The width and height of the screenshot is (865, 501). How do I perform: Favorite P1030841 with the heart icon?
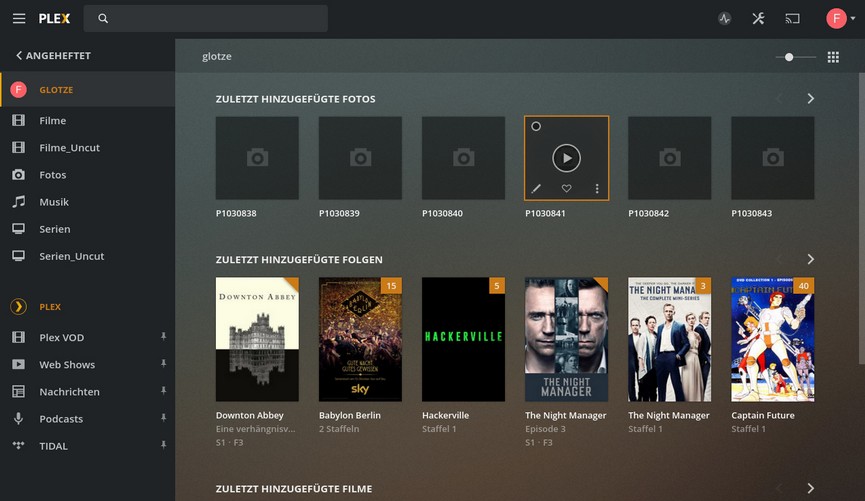(x=567, y=189)
